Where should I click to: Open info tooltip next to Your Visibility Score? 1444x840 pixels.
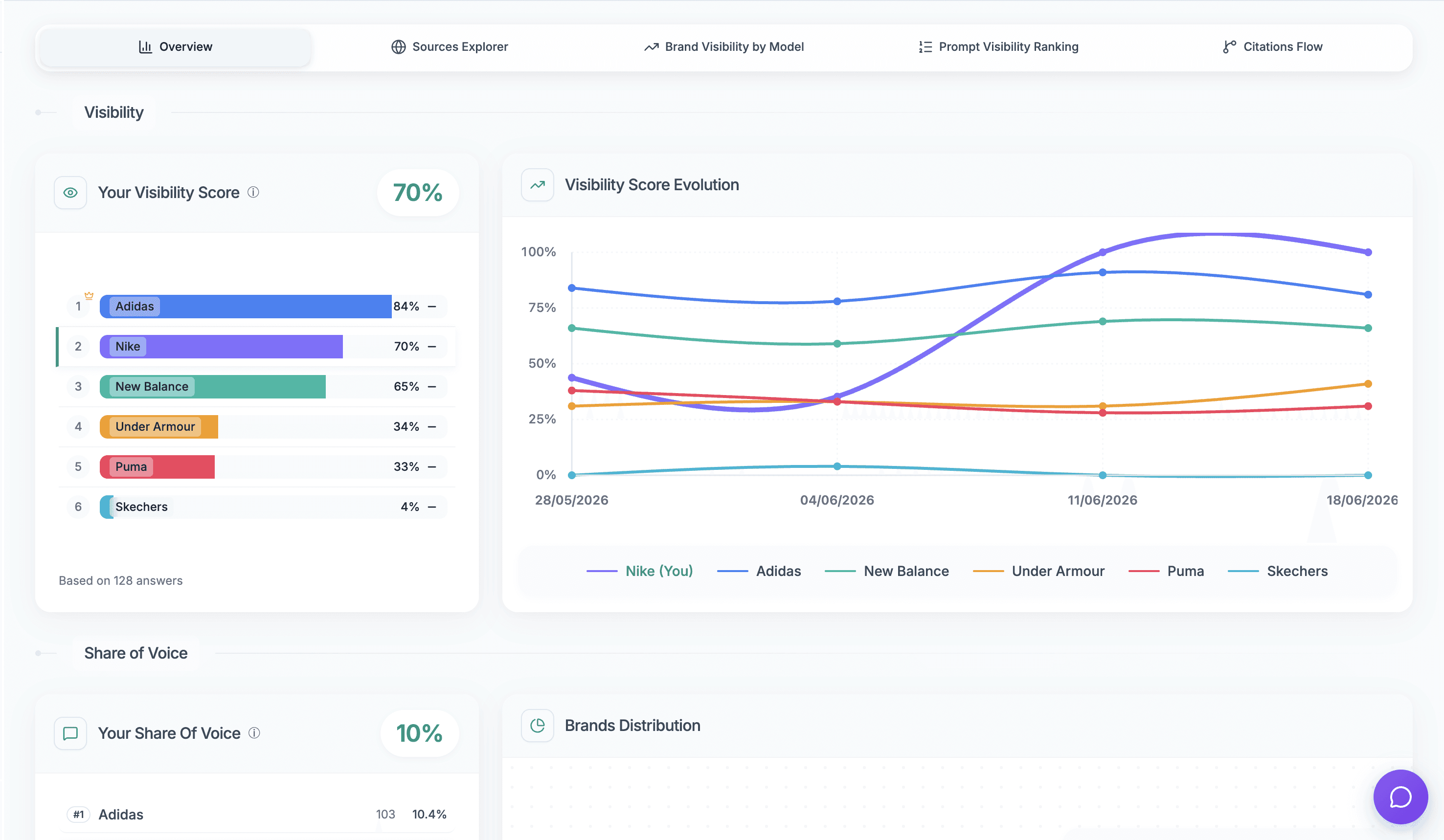click(x=253, y=192)
